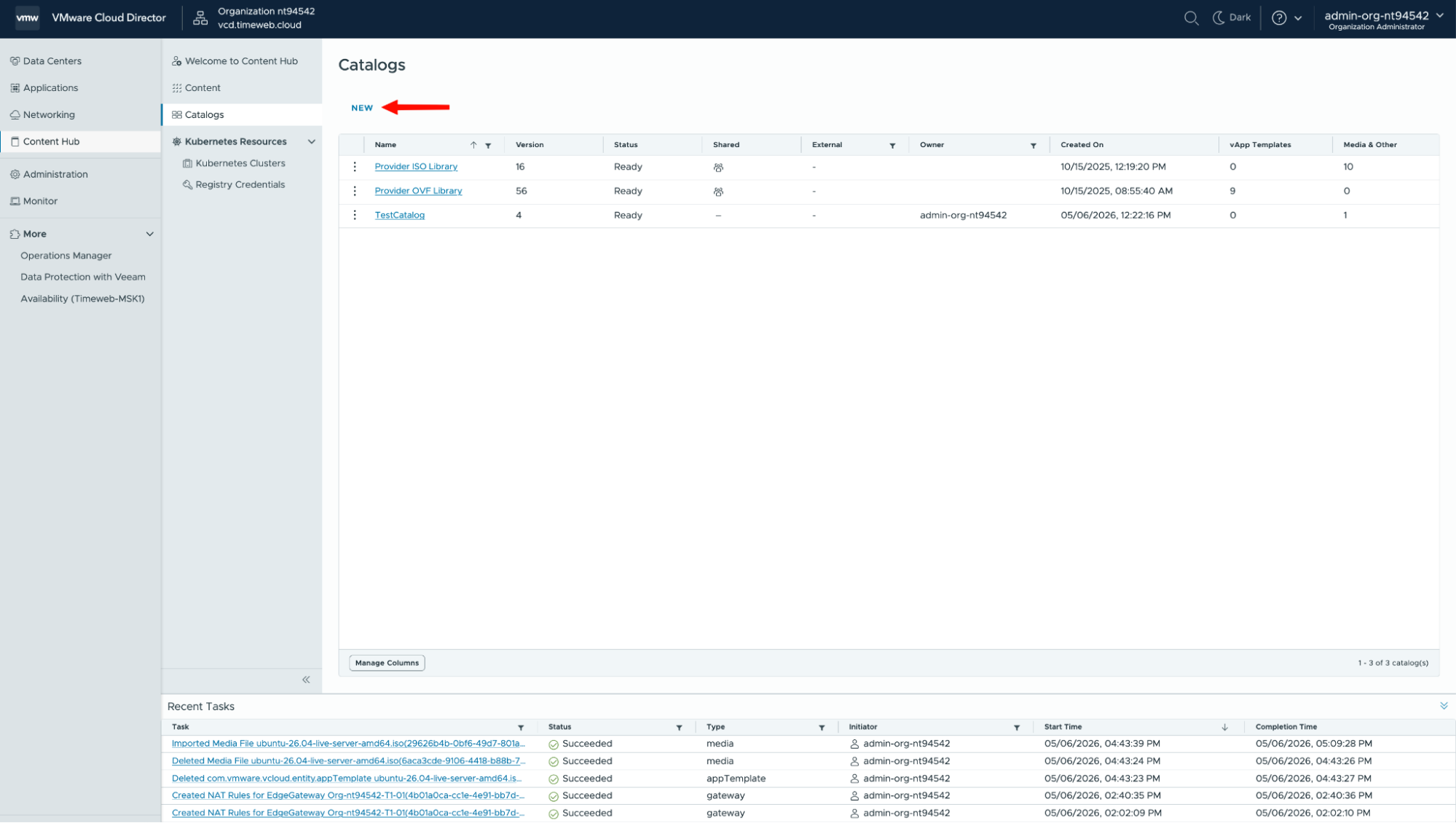Filter the External column
Screen dimensions: 1456x823
click(892, 146)
